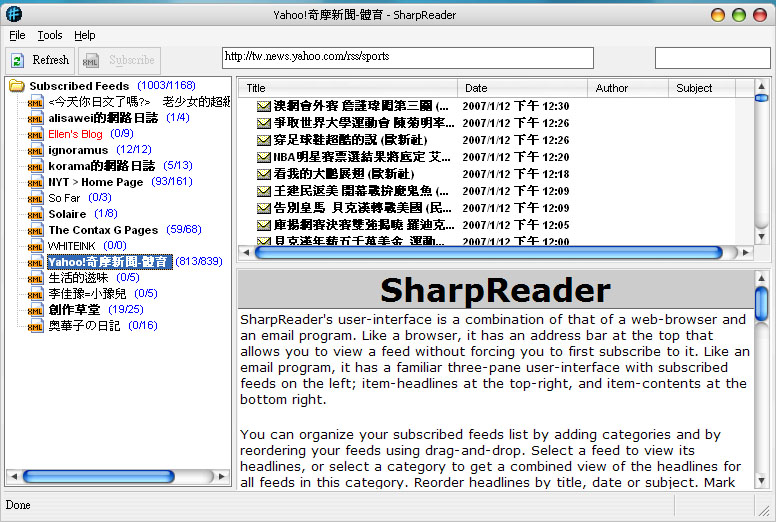Open the Help menu
The height and width of the screenshot is (522, 776).
[x=85, y=35]
